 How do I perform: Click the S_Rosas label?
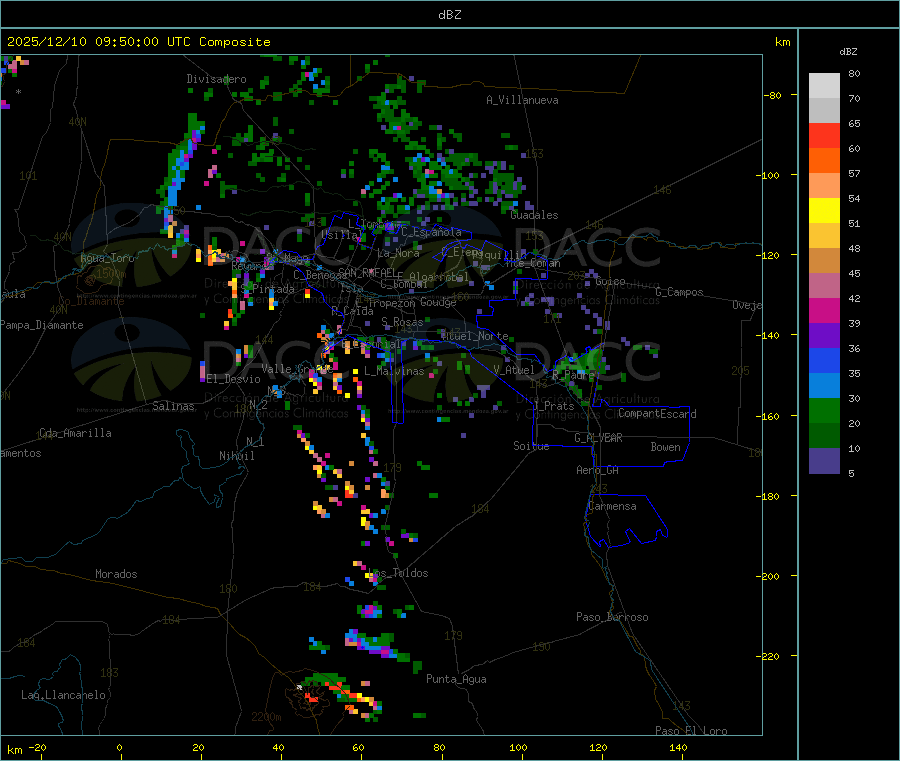pyautogui.click(x=402, y=322)
